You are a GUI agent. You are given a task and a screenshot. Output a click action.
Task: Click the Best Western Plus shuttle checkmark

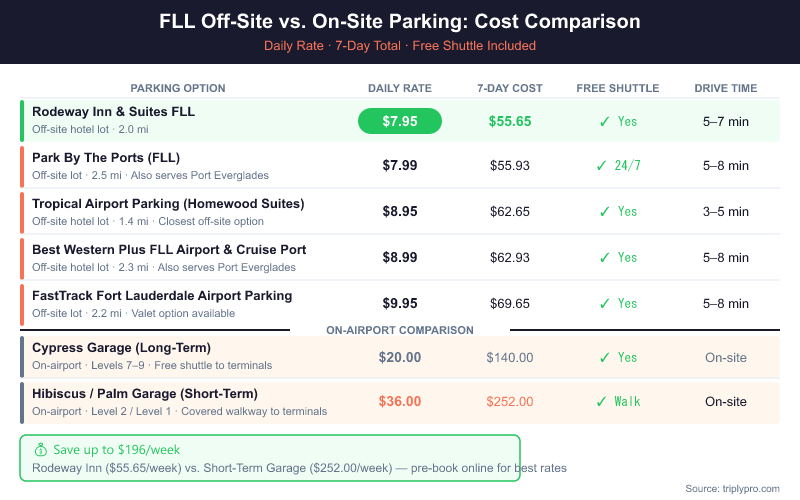[x=604, y=257]
